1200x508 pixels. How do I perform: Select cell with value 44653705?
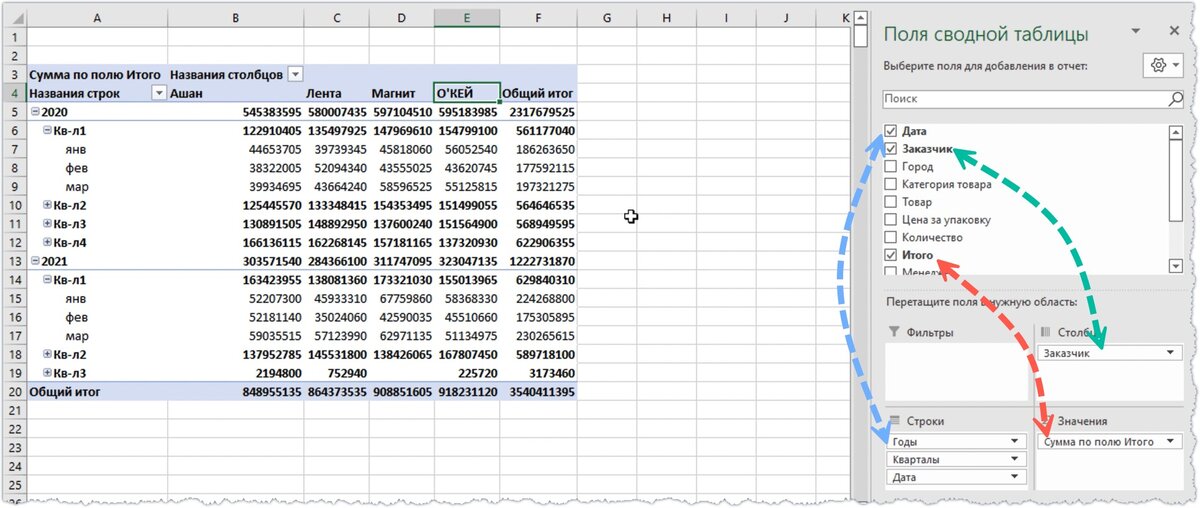pos(235,149)
